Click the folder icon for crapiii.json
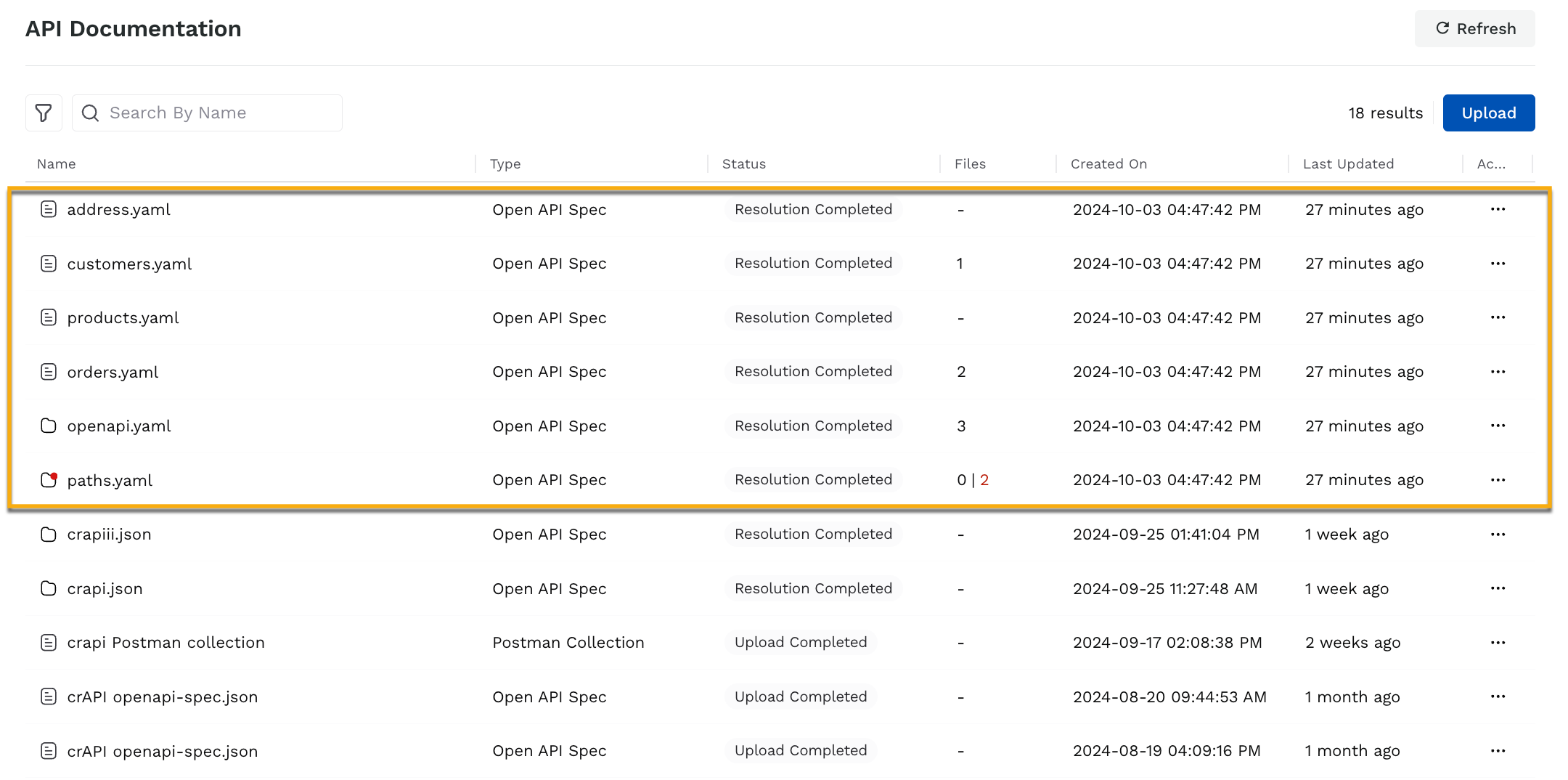This screenshot has height=780, width=1568. click(x=49, y=535)
